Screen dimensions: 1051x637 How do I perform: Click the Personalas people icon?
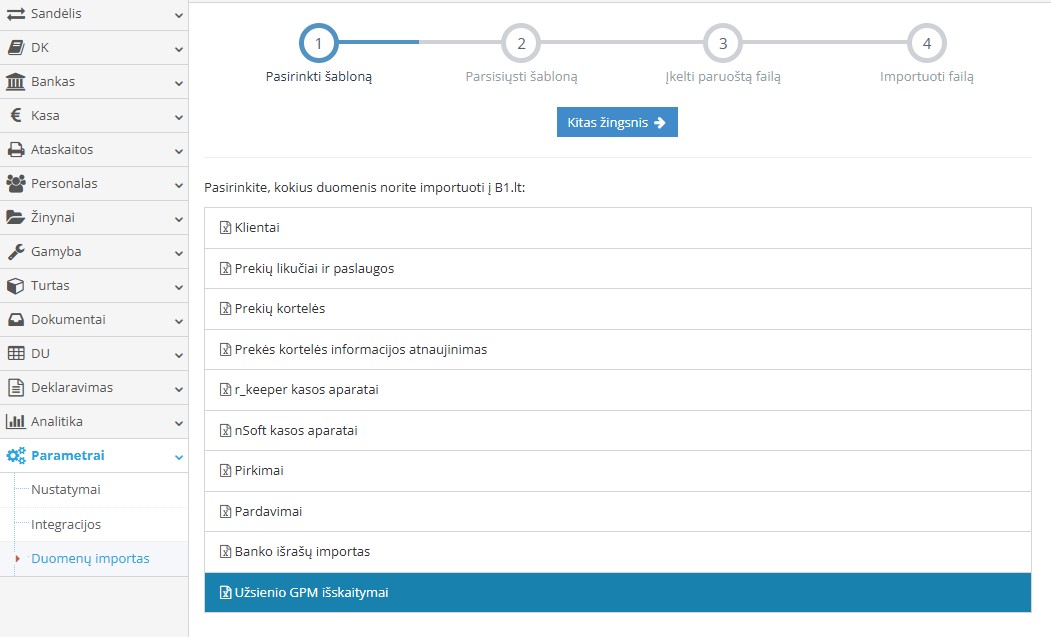pos(16,184)
